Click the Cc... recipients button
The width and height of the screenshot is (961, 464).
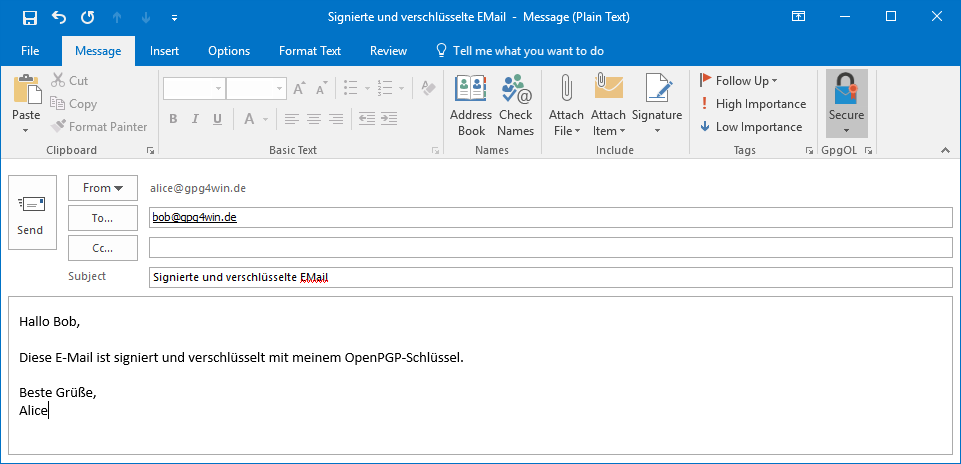point(103,248)
